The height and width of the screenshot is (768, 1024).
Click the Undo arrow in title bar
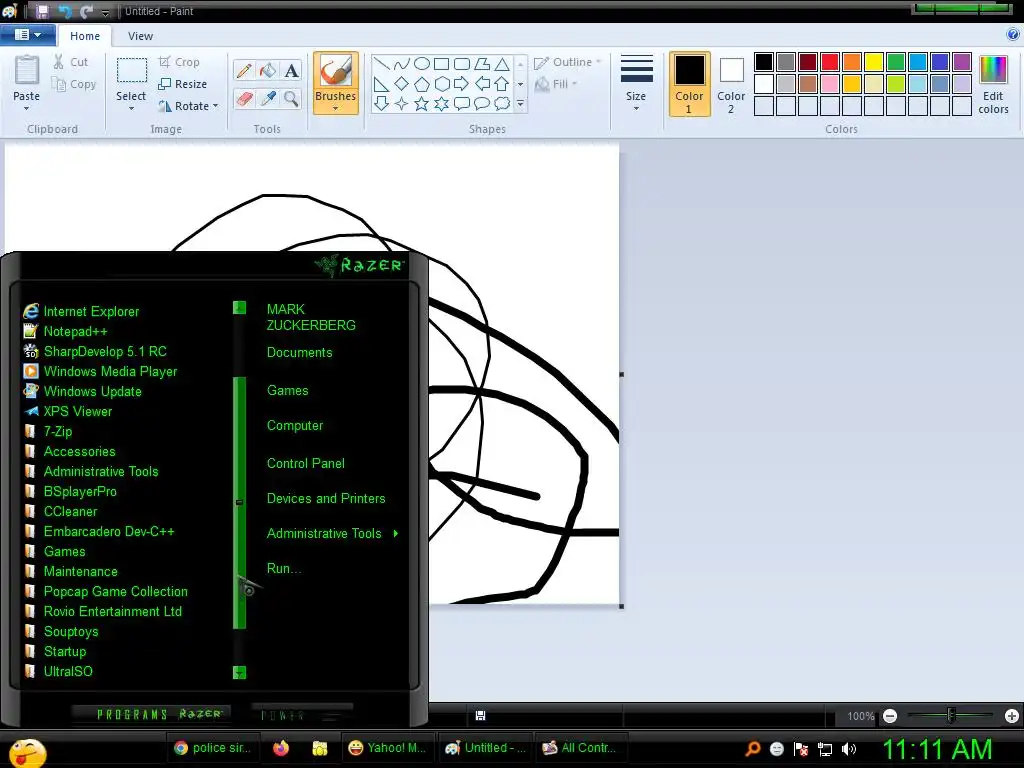[65, 11]
